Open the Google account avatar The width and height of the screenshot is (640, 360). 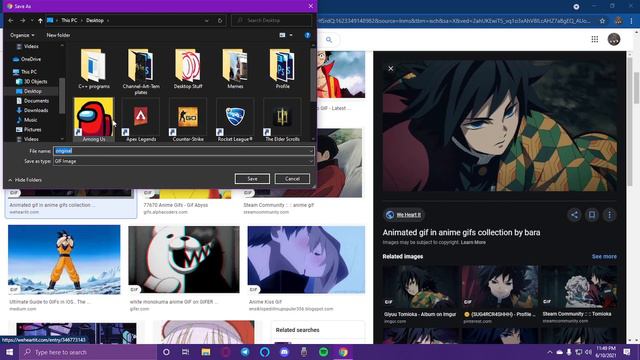(614, 39)
